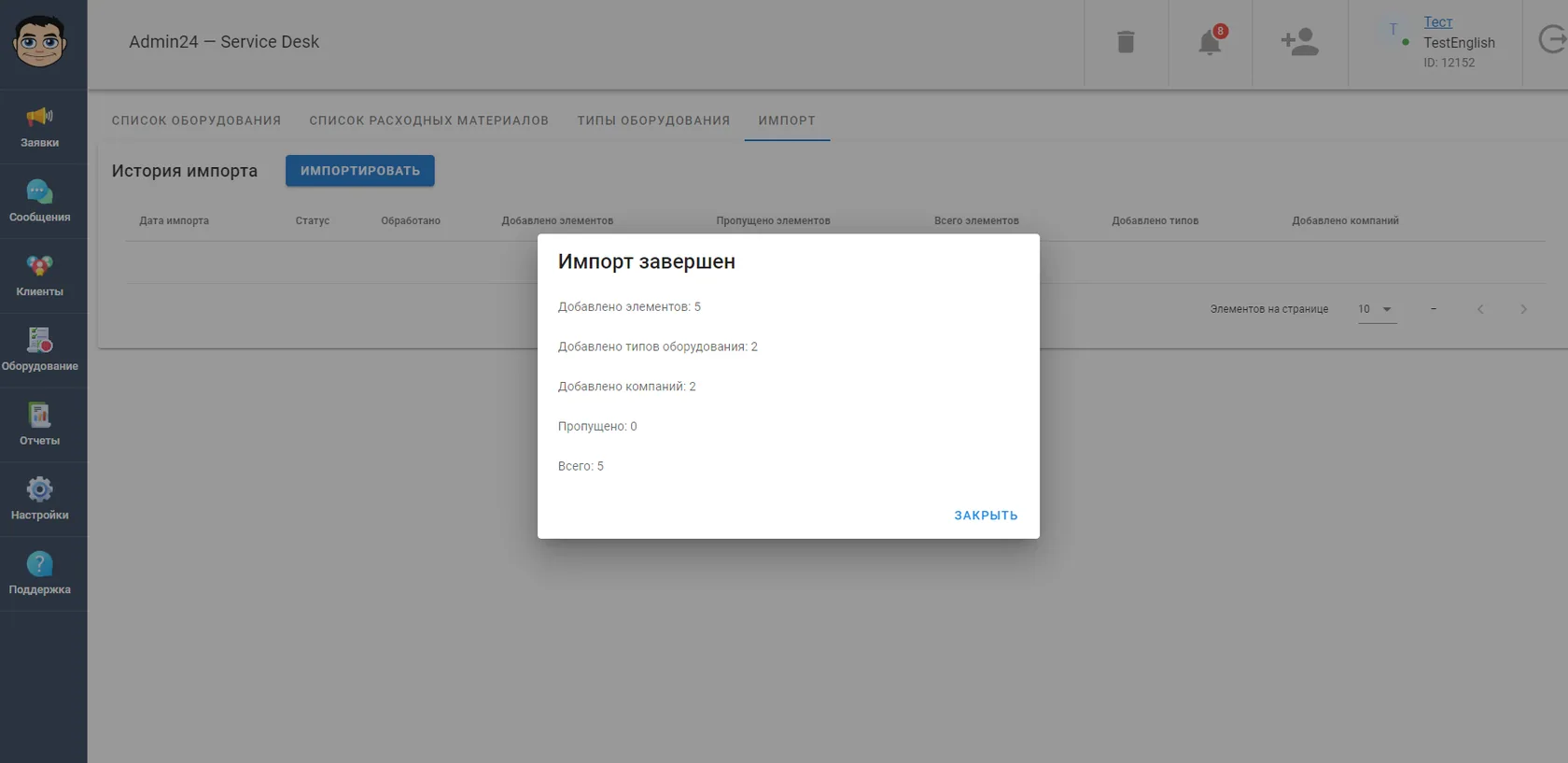1568x763 pixels.
Task: Click the Импортировать button
Action: click(360, 171)
